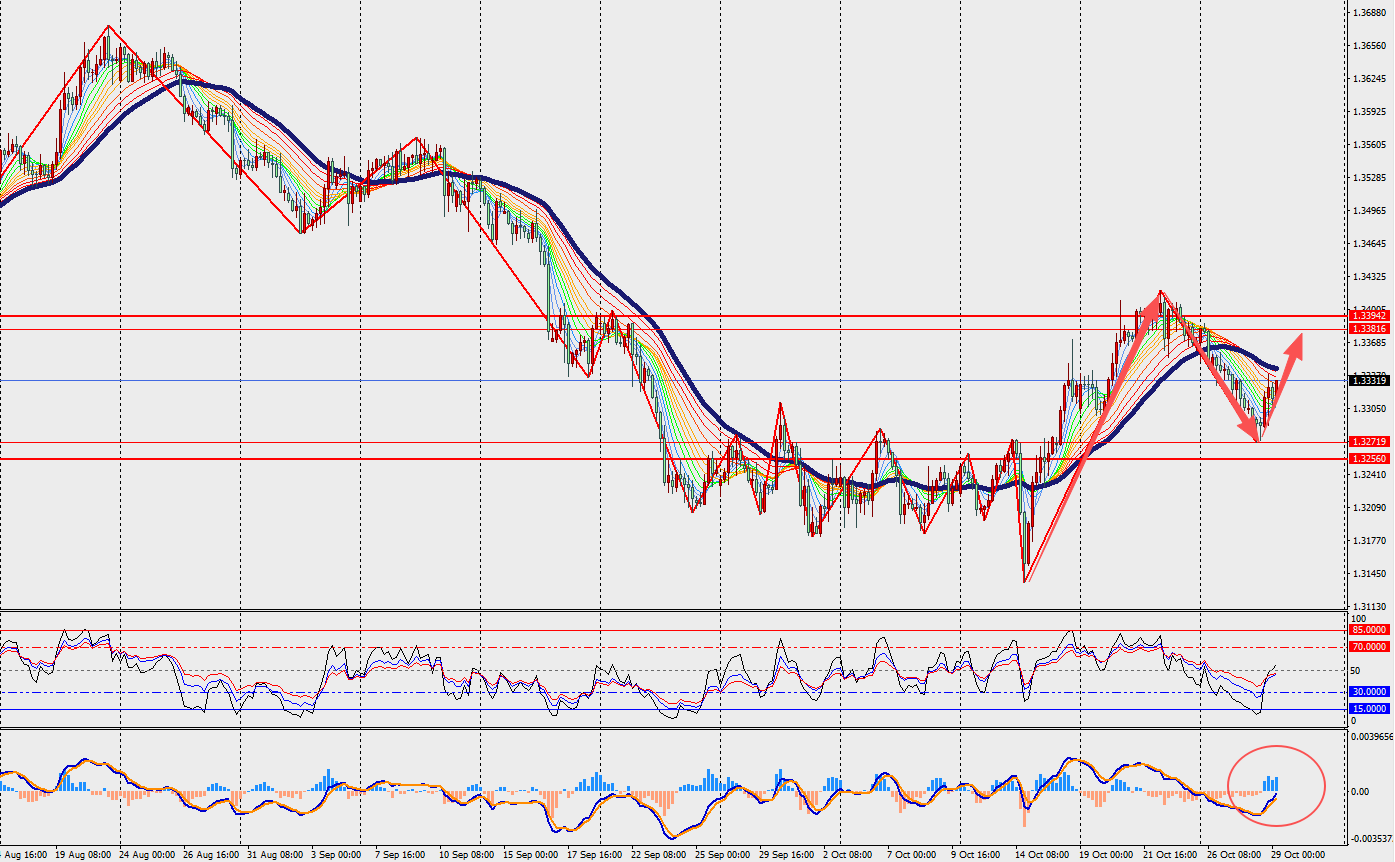
Task: Select the 70.0000 level label in the oscillator panel
Action: point(1368,647)
